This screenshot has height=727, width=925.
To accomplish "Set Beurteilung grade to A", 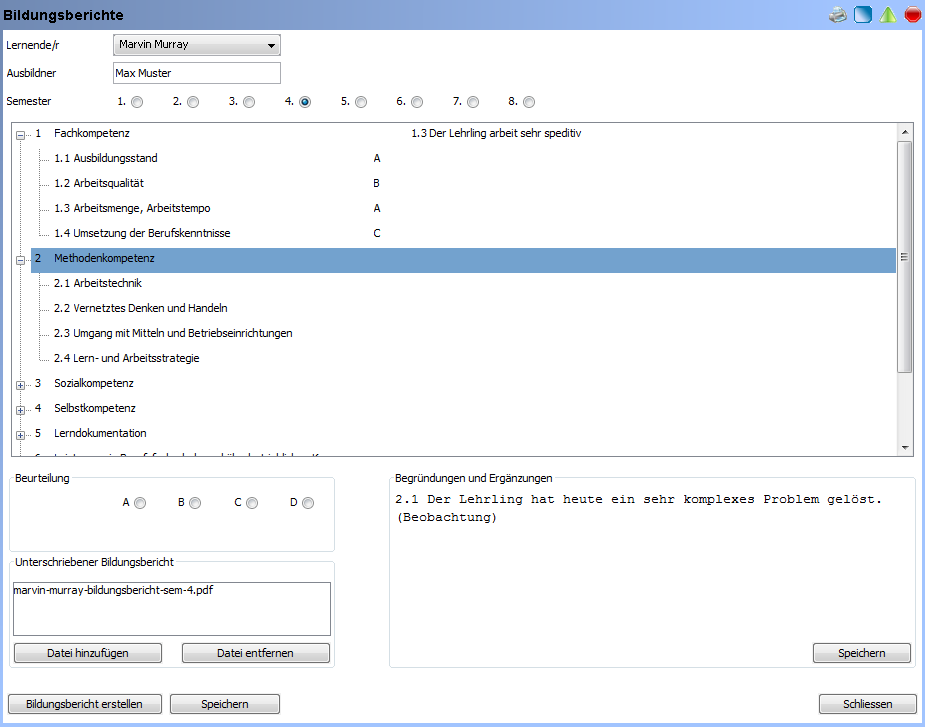I will (140, 503).
